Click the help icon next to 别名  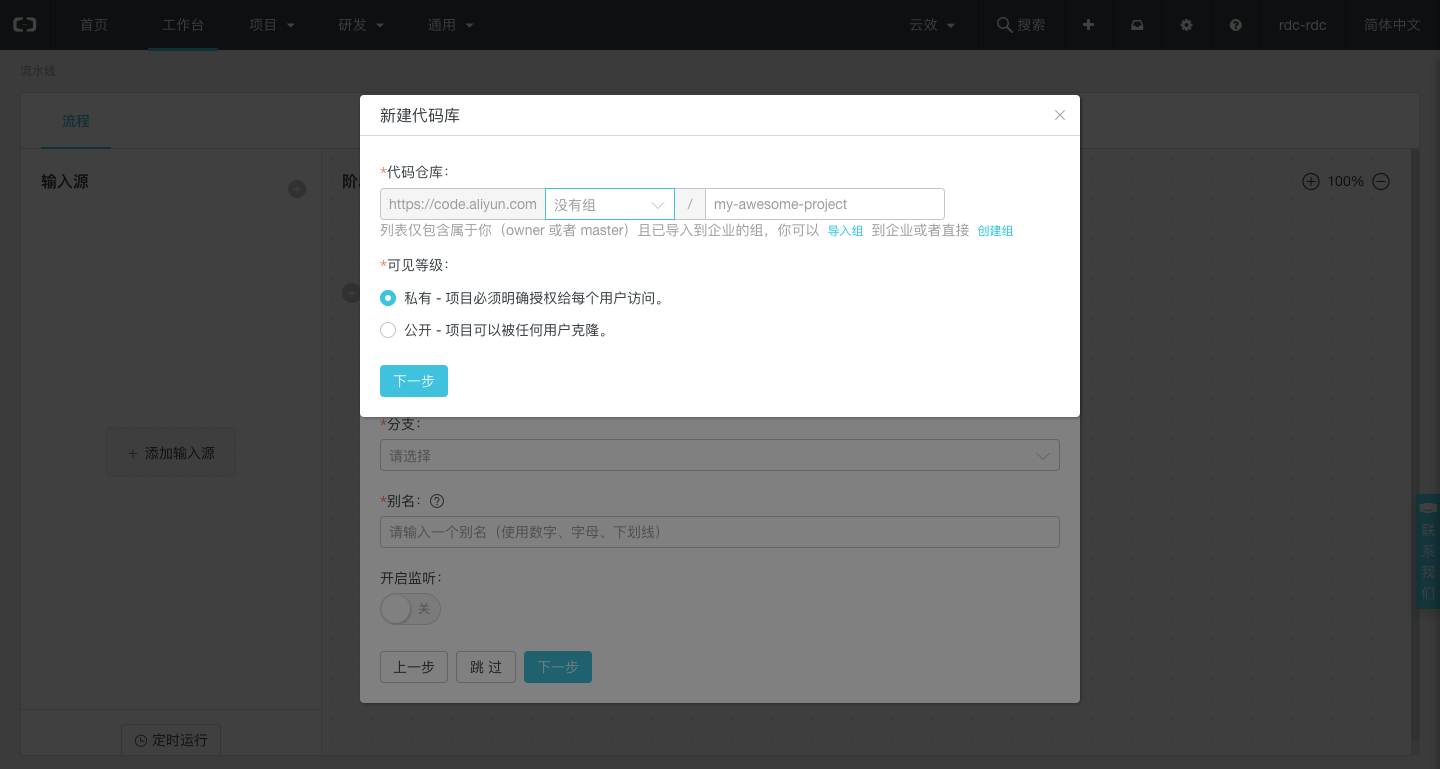tap(437, 501)
